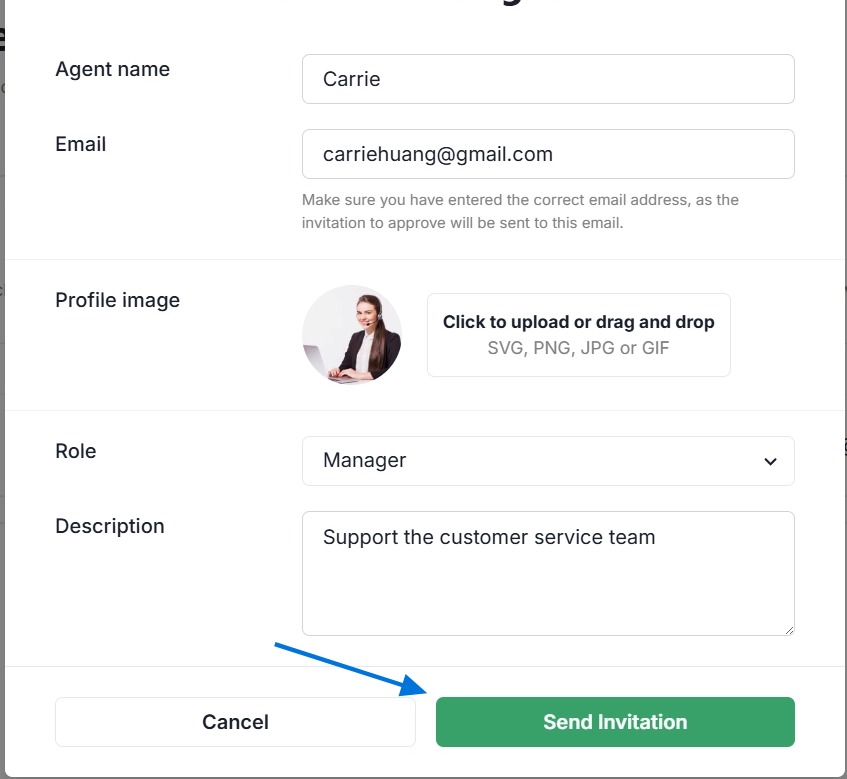
Task: Click the agent profile photo avatar
Action: [352, 335]
